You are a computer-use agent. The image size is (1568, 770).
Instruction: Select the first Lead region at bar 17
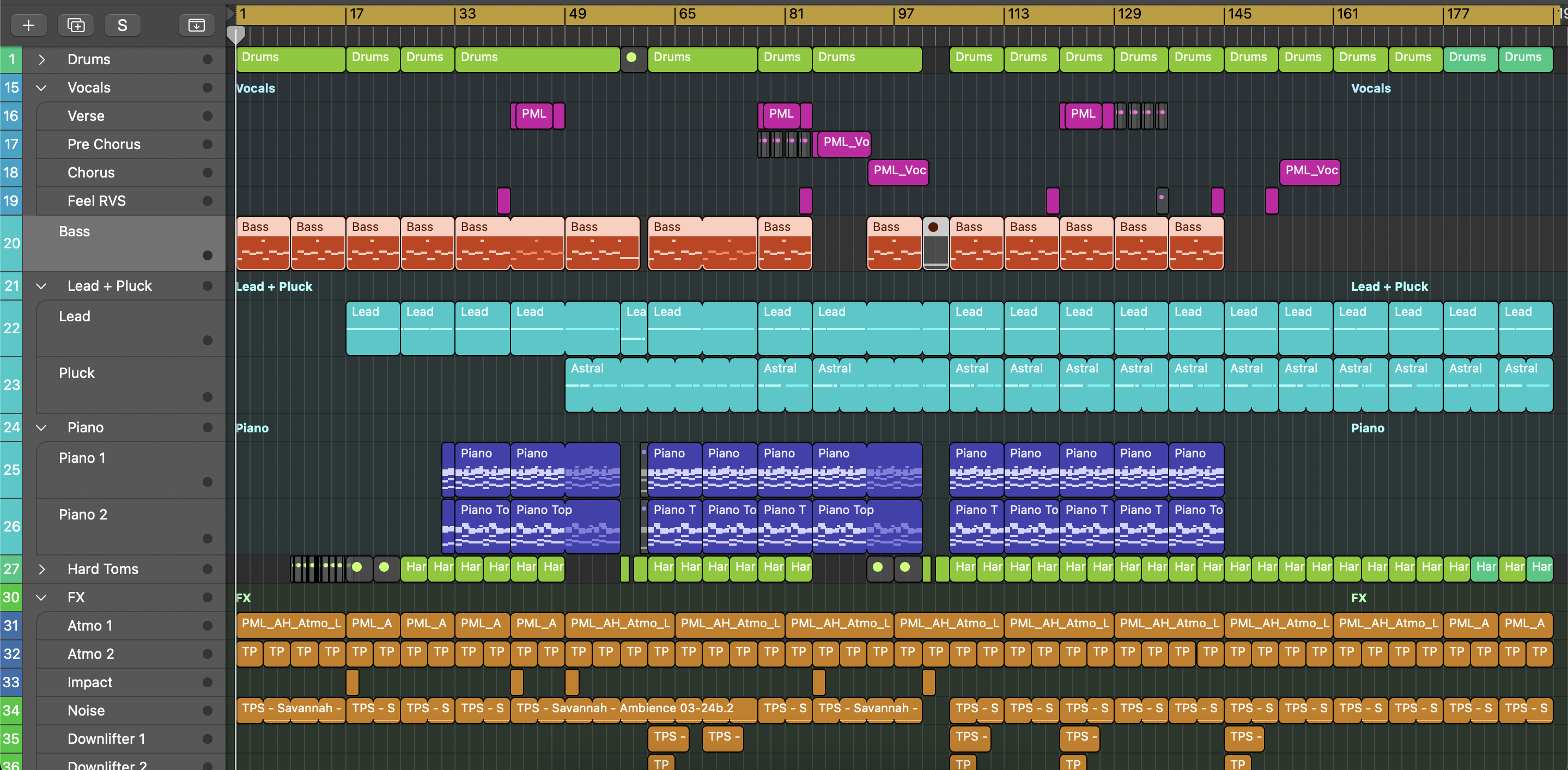tap(373, 328)
